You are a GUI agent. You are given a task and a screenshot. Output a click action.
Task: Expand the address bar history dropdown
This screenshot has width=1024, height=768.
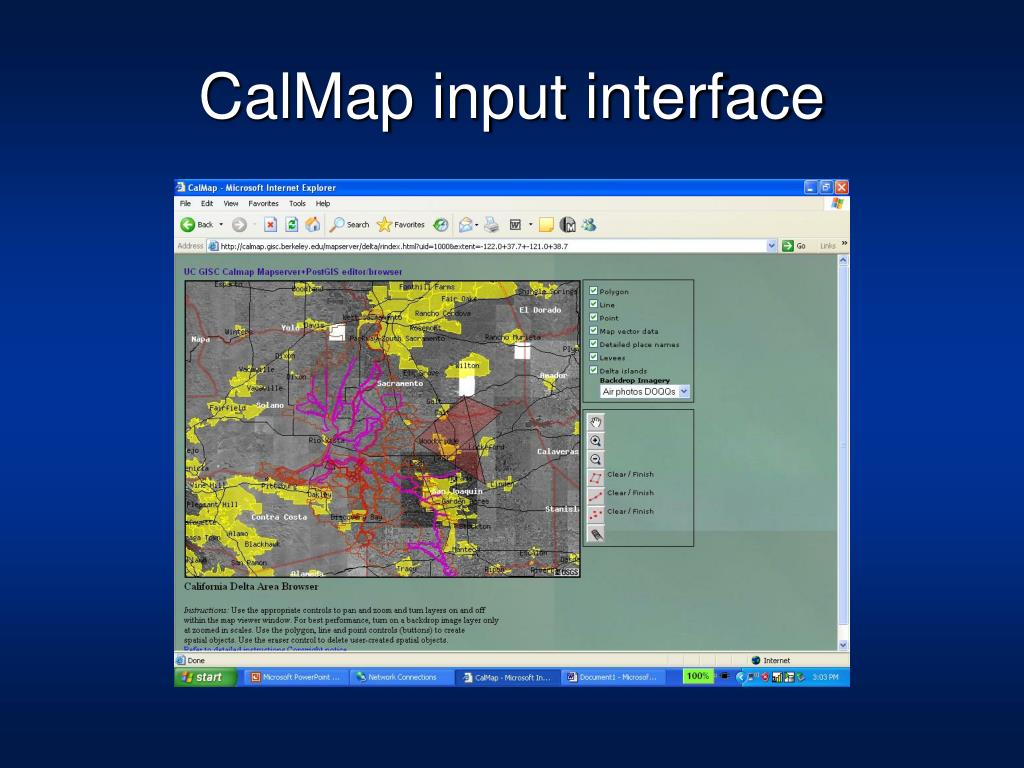tap(771, 246)
